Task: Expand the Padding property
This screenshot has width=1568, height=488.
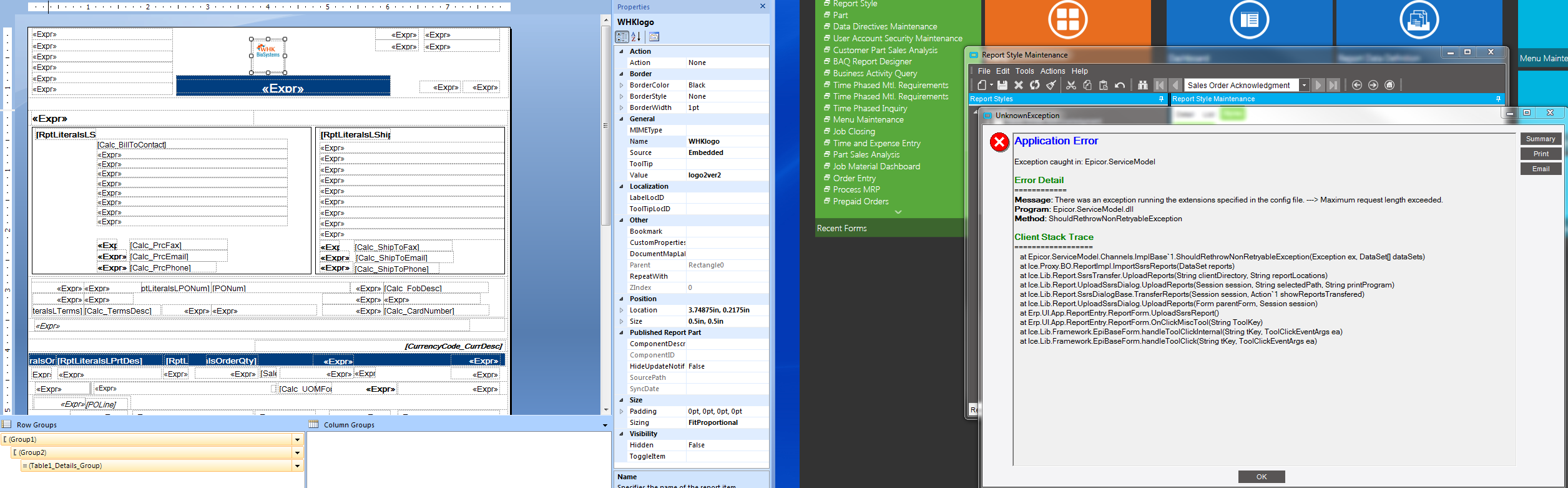Action: (x=621, y=411)
